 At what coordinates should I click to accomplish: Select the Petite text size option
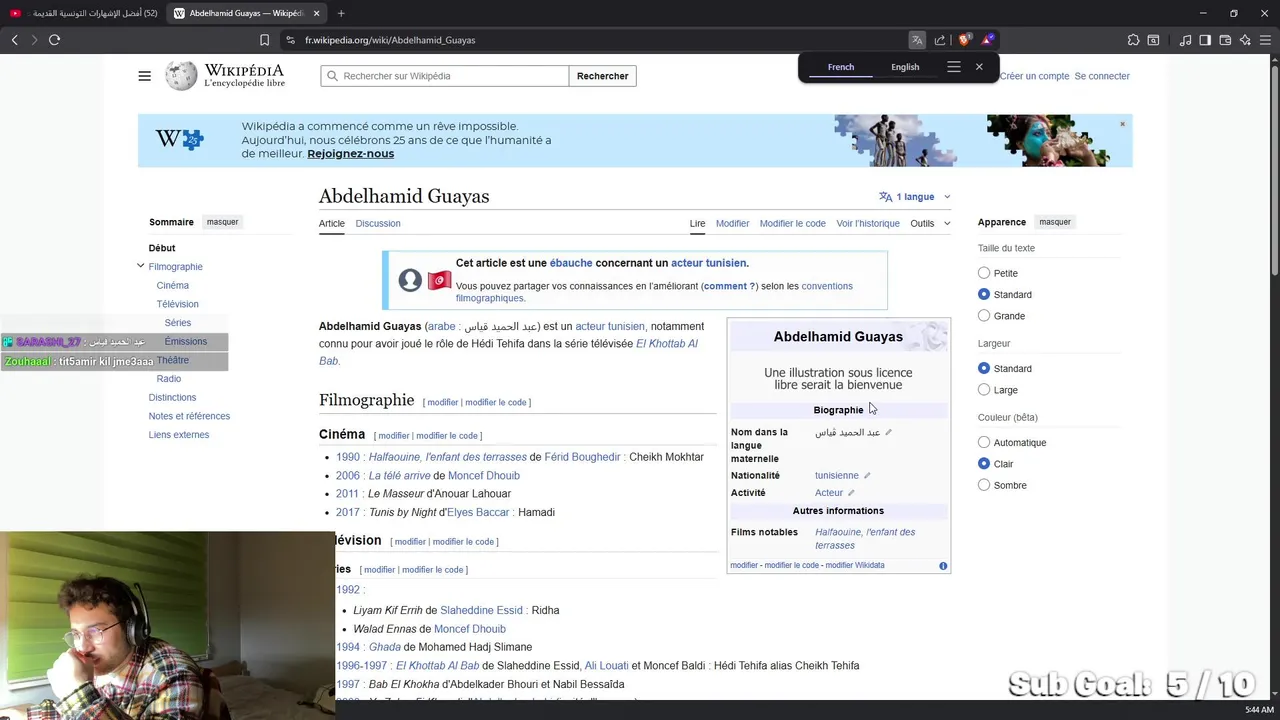coord(984,273)
